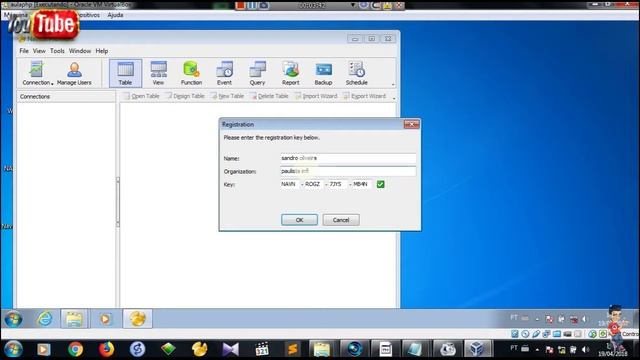Image resolution: width=640 pixels, height=360 pixels.
Task: Open the Report toolbar icon
Action: pyautogui.click(x=290, y=73)
